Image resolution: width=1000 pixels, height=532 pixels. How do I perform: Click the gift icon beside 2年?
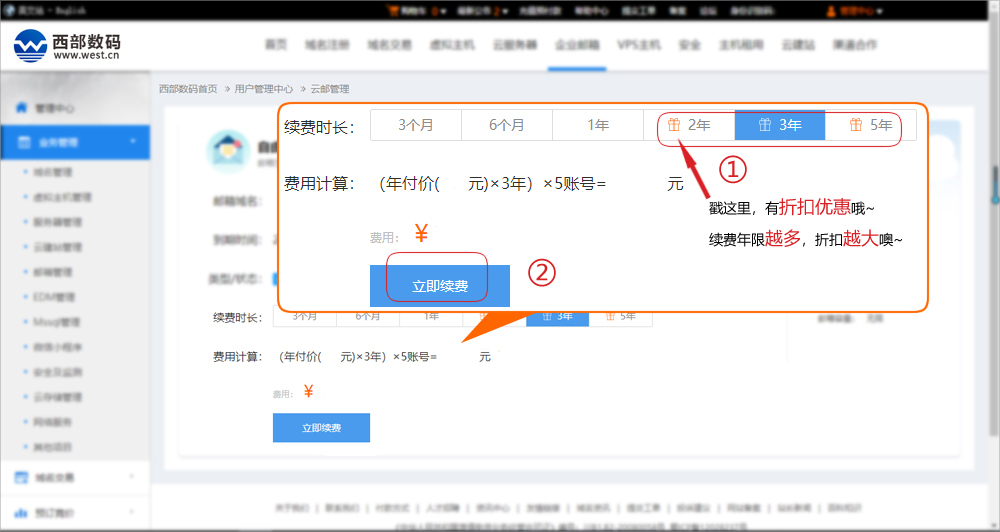tap(674, 125)
